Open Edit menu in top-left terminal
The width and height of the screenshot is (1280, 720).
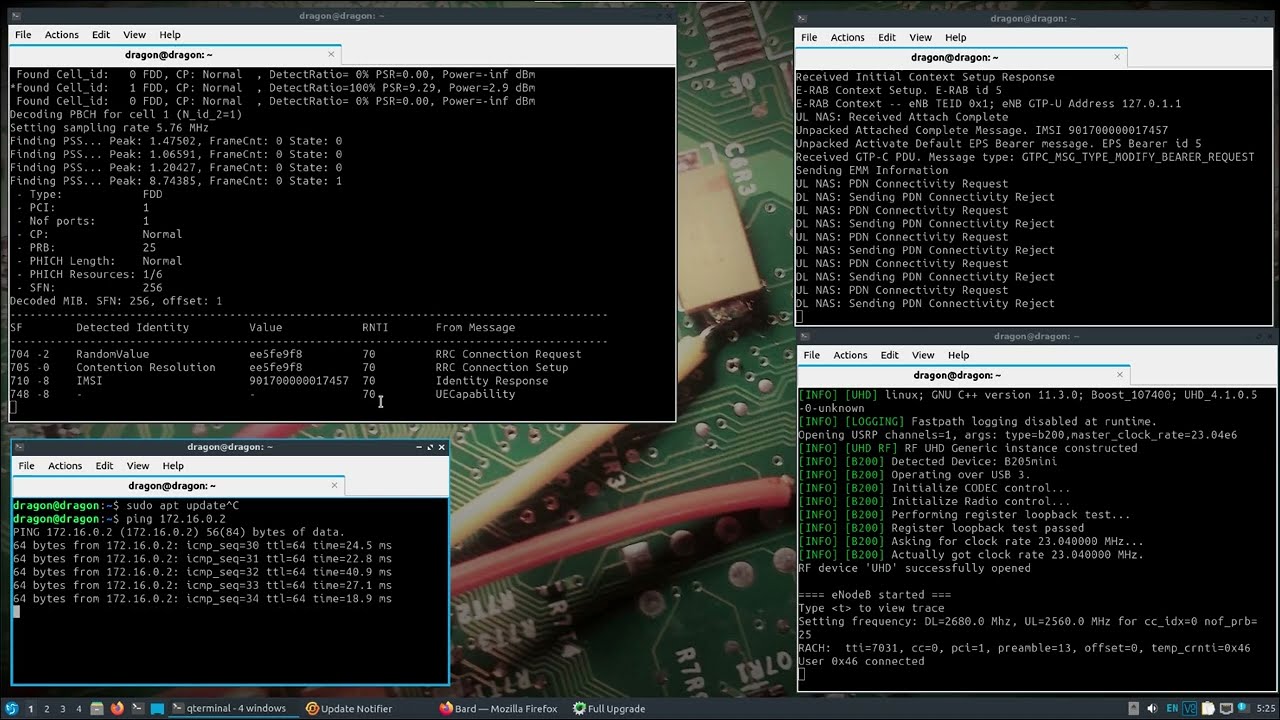[101, 35]
